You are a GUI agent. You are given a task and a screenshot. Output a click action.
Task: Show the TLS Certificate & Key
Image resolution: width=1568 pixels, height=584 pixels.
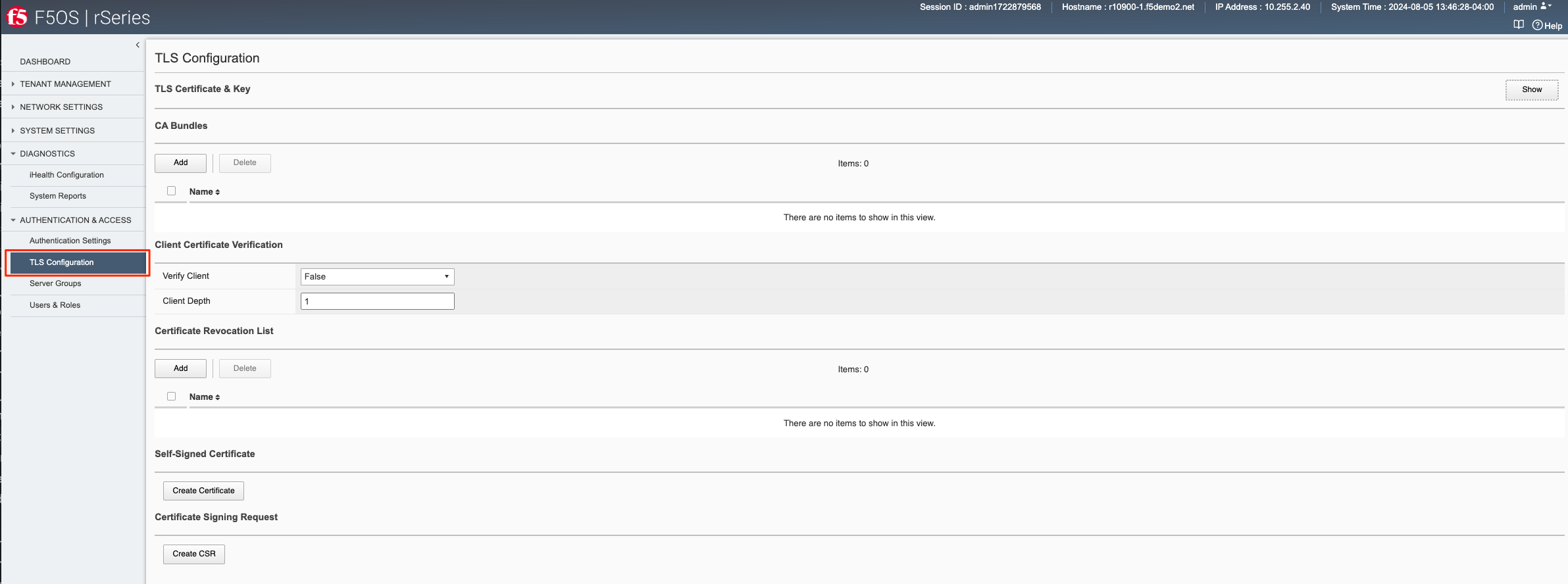1532,89
